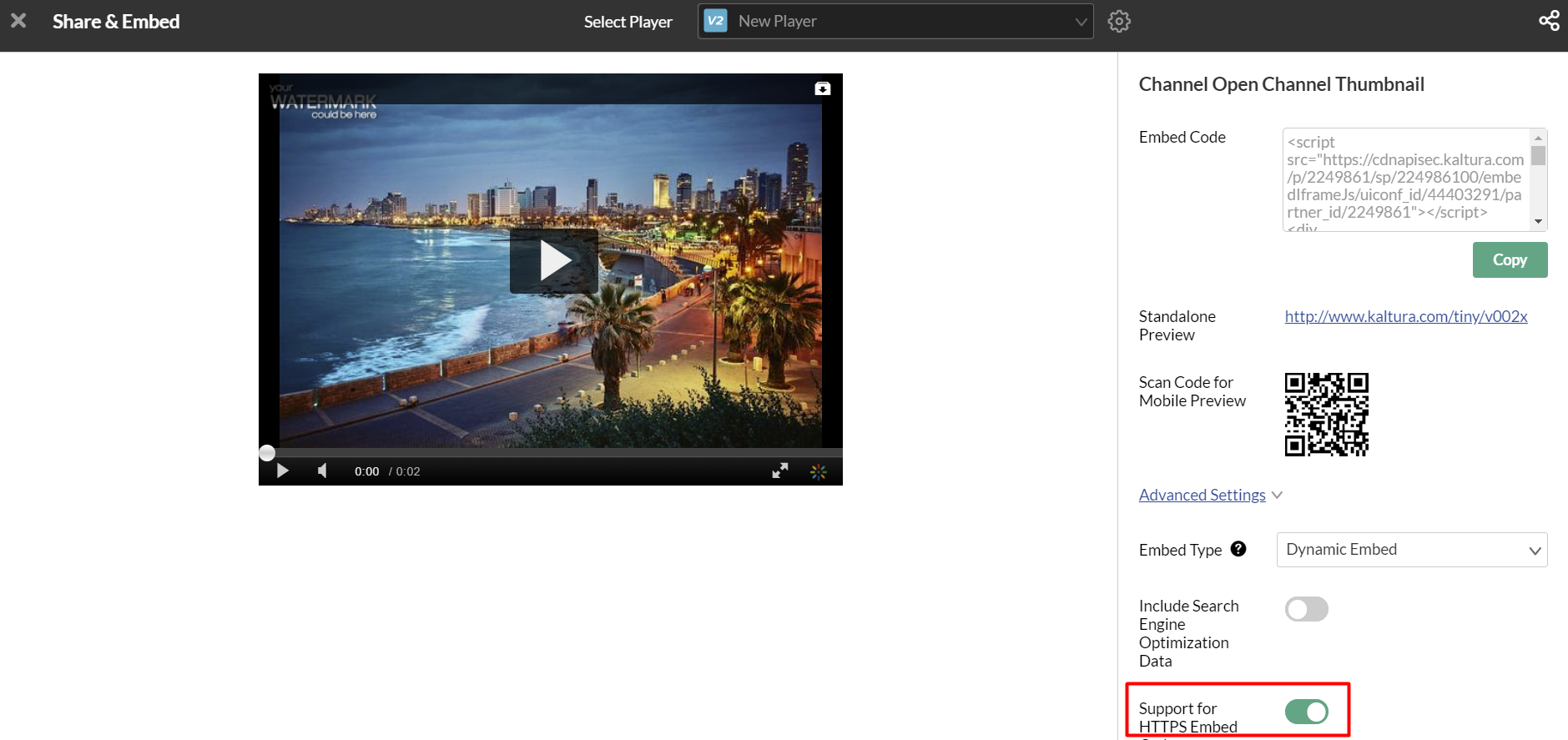Open the Standalone Preview kaltura.com link
This screenshot has width=1568, height=740.
[1406, 316]
